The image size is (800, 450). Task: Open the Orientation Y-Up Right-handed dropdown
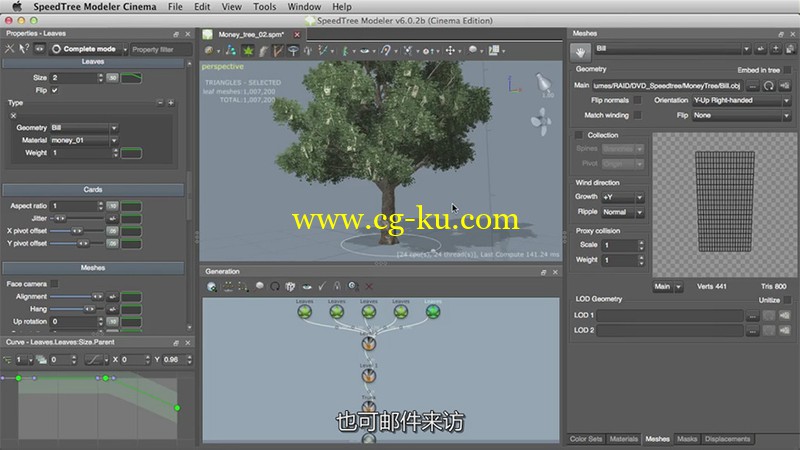(x=741, y=101)
